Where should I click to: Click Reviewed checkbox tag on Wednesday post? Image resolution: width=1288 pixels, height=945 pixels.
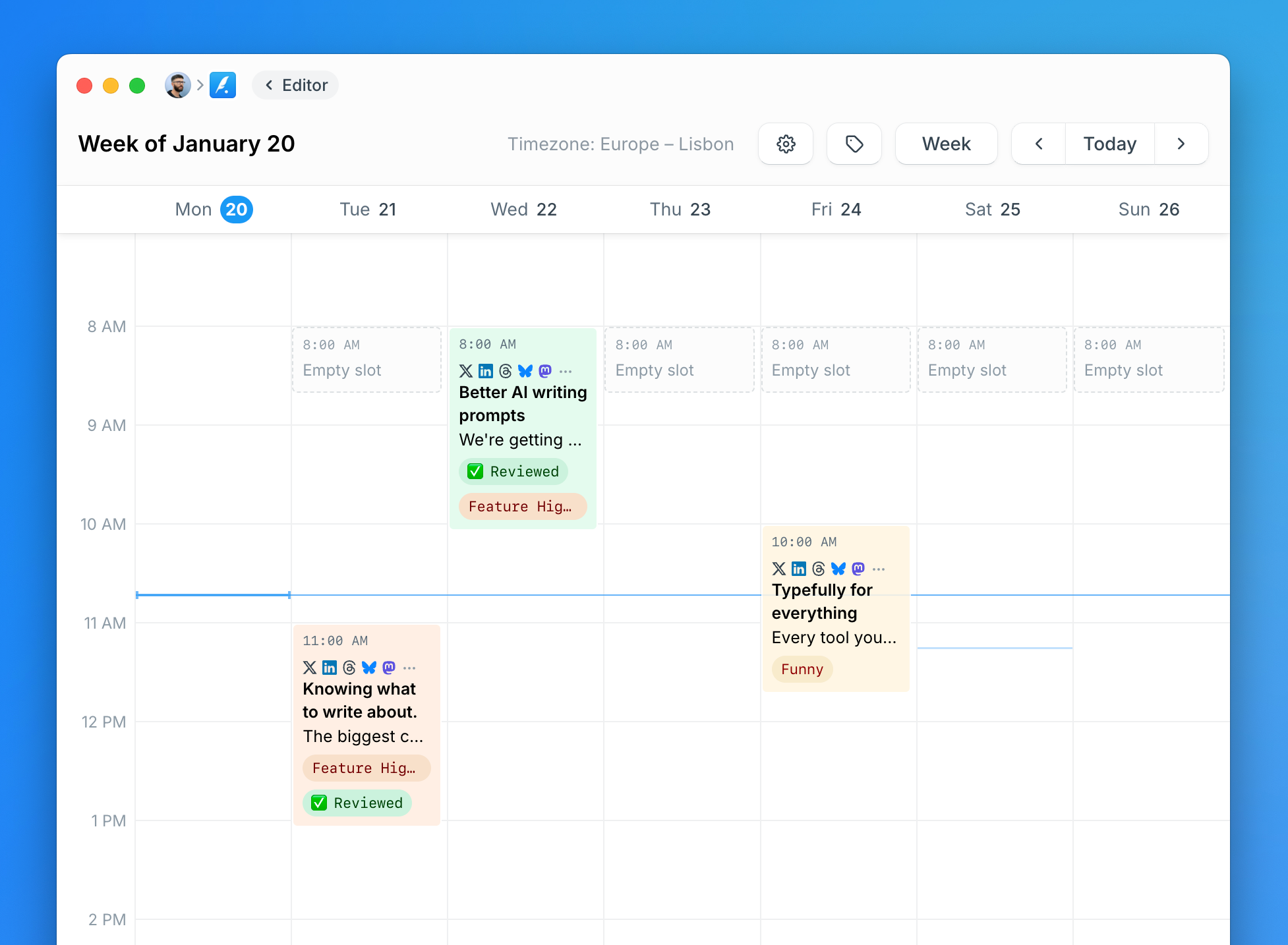pos(513,472)
